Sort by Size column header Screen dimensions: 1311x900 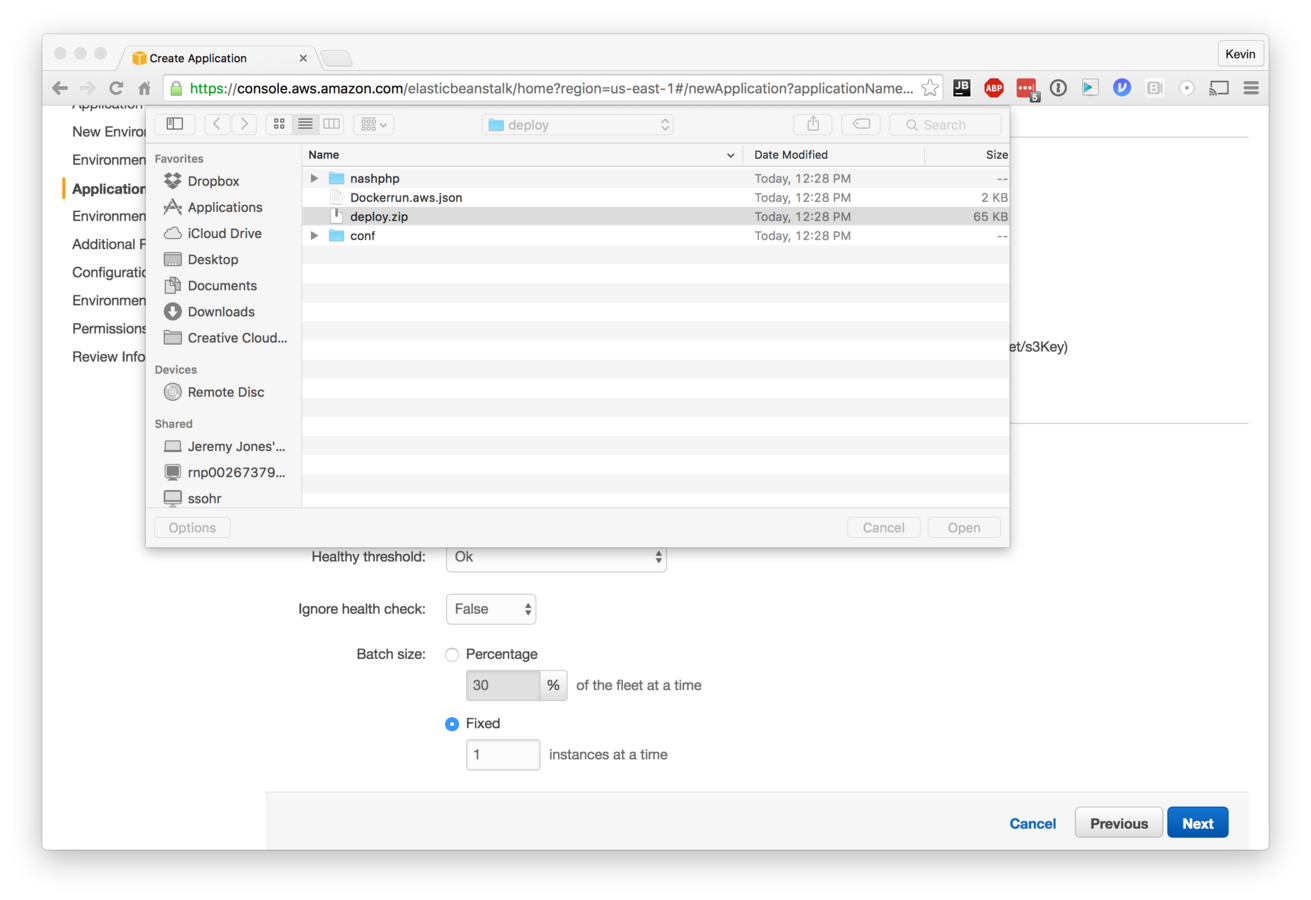coord(967,155)
